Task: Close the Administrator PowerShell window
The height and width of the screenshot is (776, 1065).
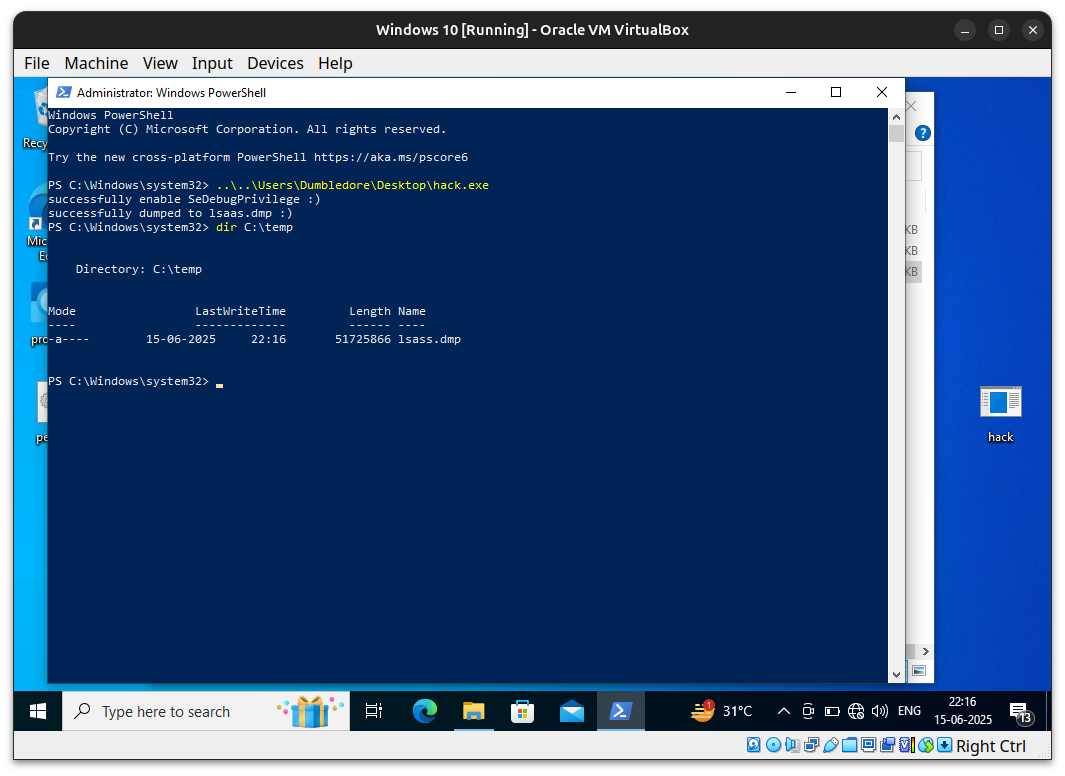Action: (x=882, y=92)
